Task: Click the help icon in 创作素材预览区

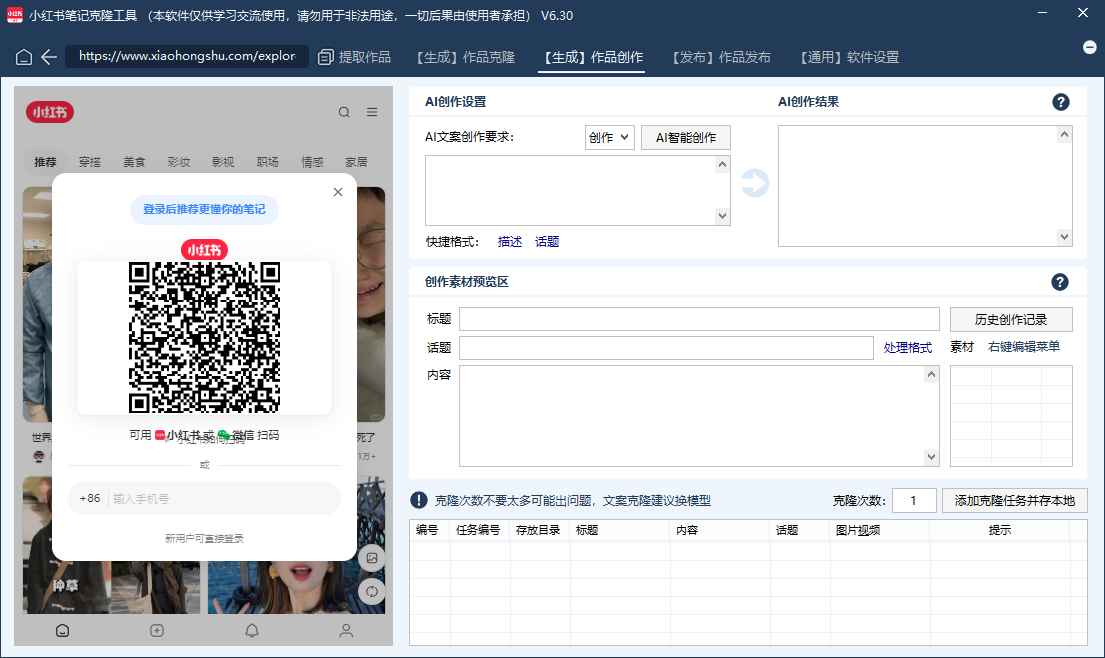Action: [1061, 282]
